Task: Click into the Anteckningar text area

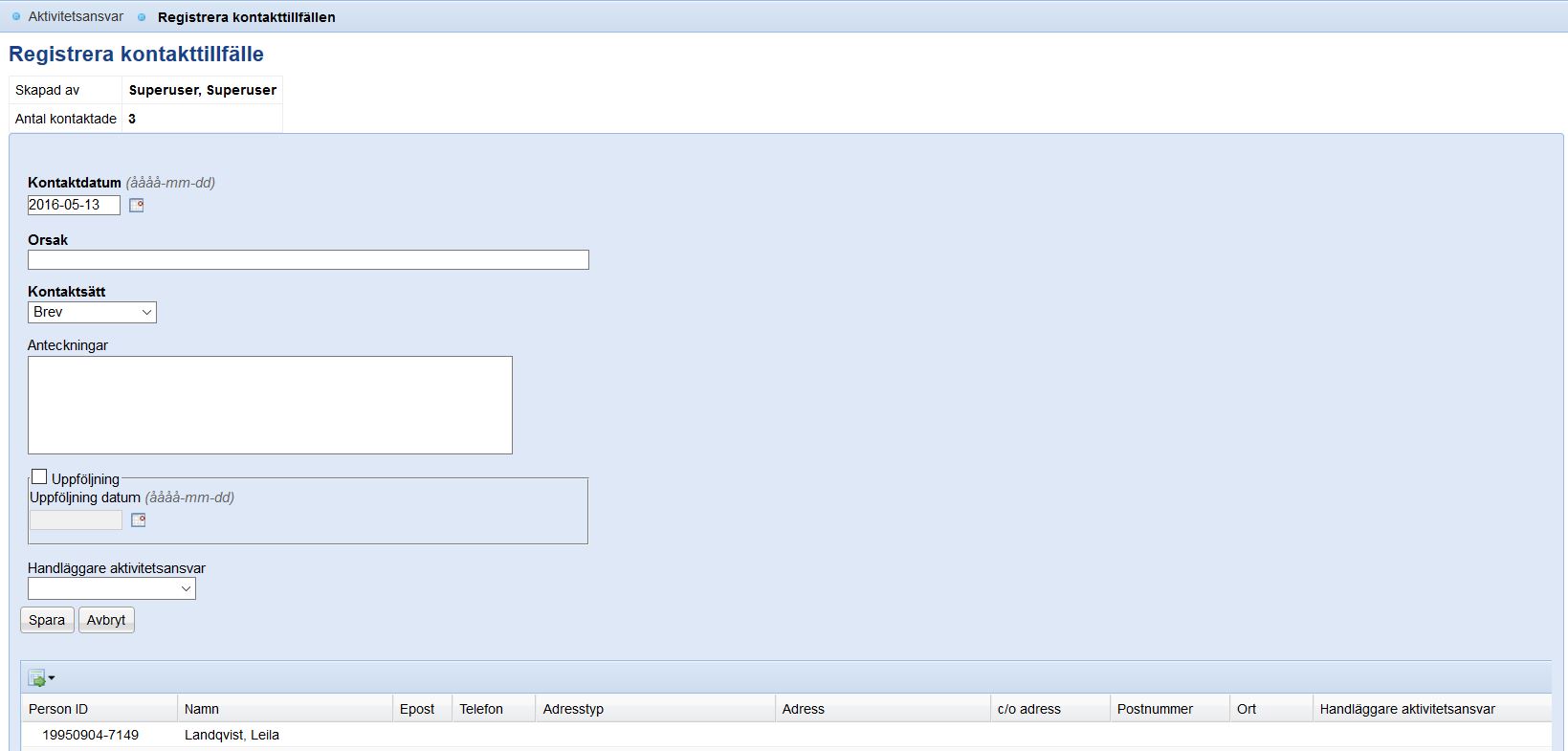Action: pyautogui.click(x=270, y=405)
